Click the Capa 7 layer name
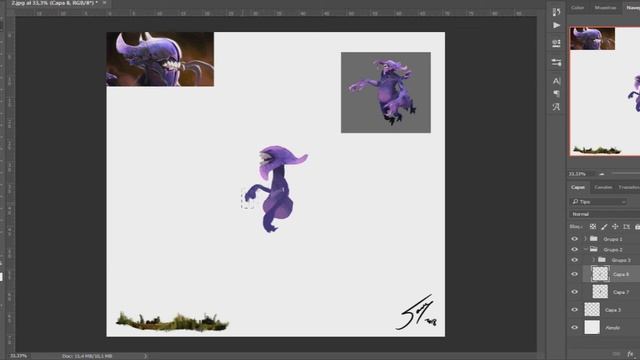Viewport: 640px width, 360px height. click(x=621, y=292)
